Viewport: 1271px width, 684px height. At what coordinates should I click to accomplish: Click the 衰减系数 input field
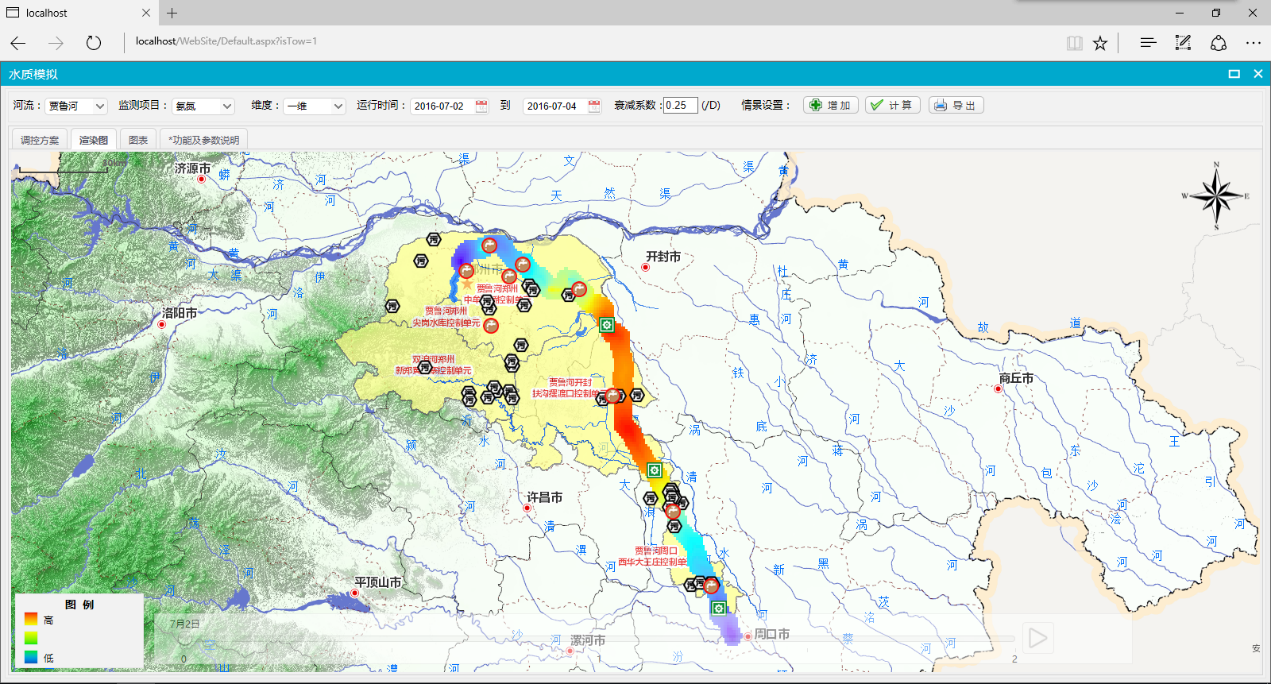(x=680, y=105)
